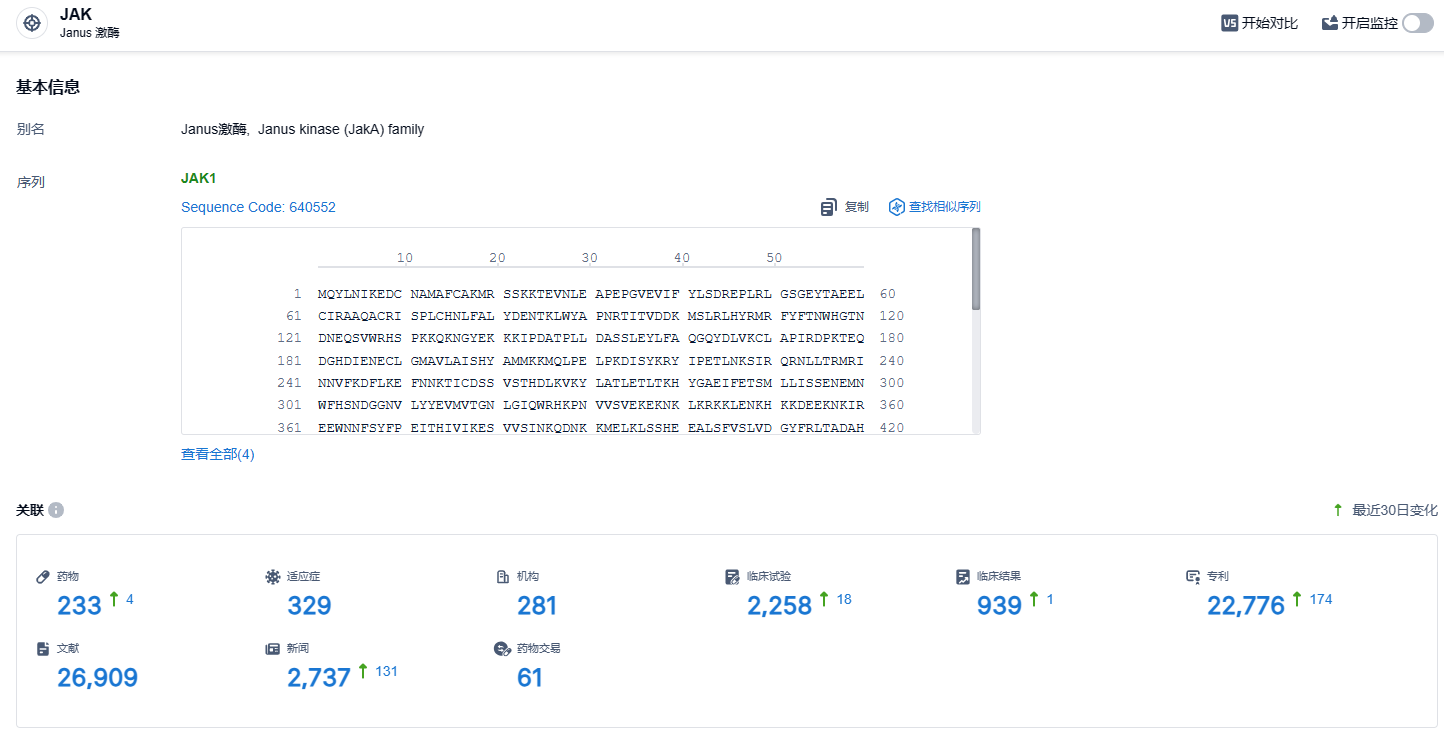
Task: Click the VS compare icon
Action: coord(1229,23)
